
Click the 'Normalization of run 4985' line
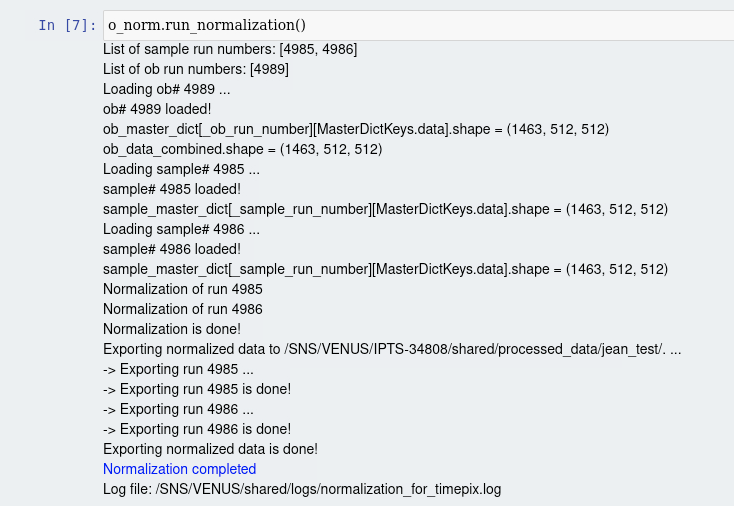(x=183, y=289)
